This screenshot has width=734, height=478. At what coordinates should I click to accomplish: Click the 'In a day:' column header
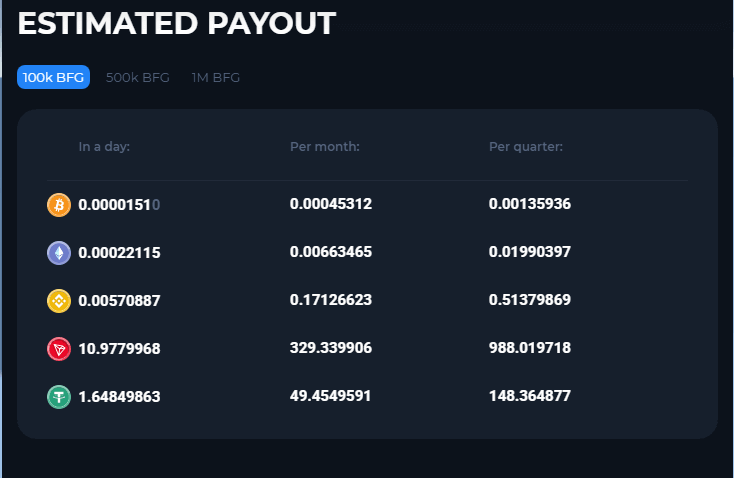(104, 147)
